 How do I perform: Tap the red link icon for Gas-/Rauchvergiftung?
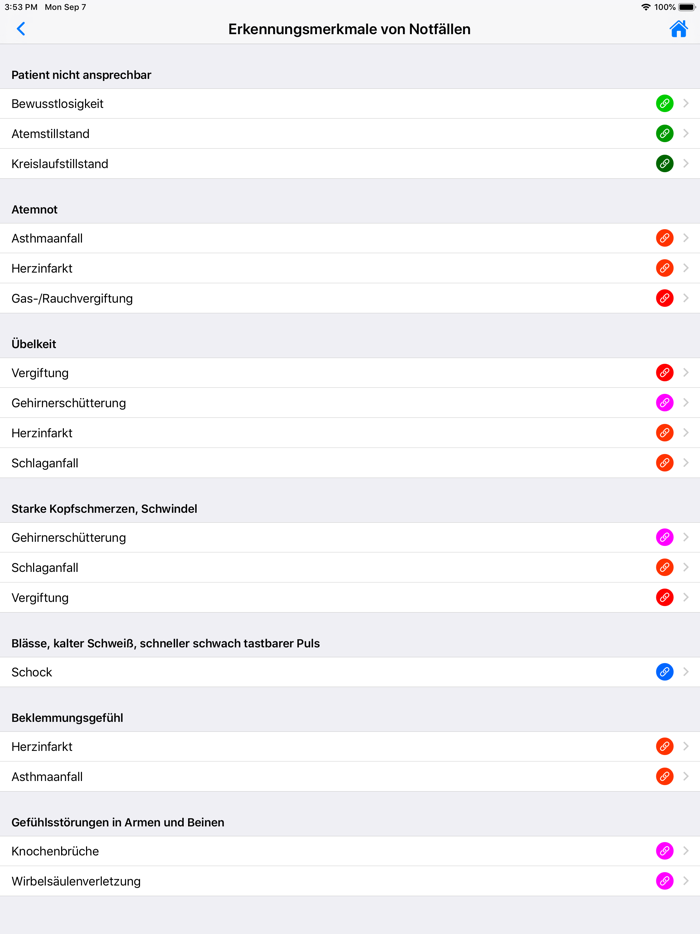[664, 298]
